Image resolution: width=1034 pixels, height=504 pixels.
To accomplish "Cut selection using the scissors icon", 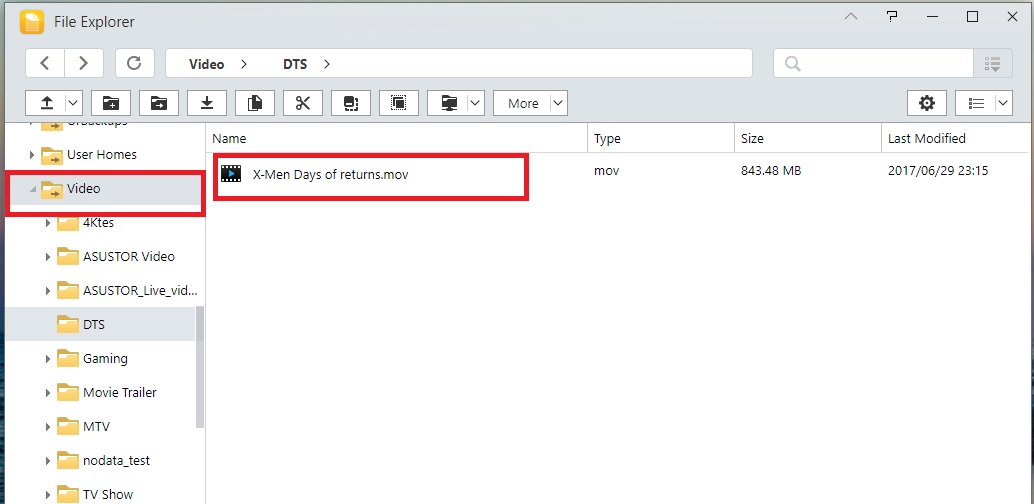I will click(x=302, y=103).
